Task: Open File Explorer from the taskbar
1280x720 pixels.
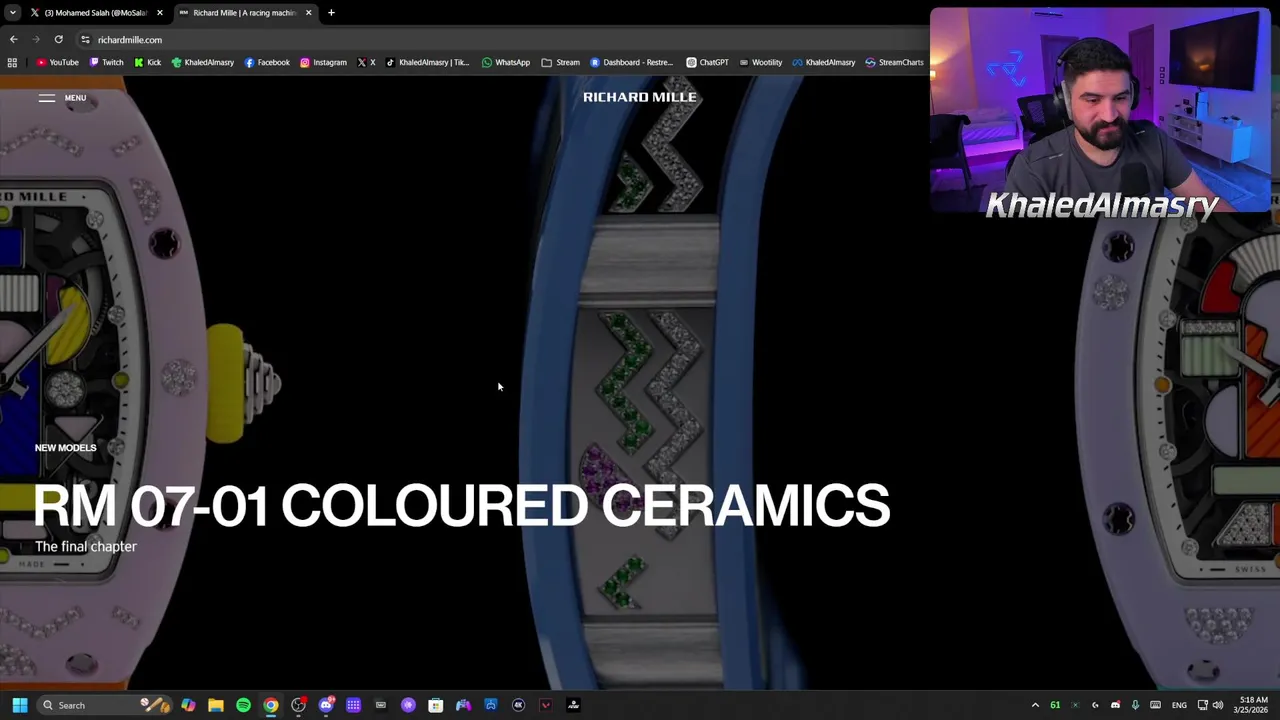Action: pyautogui.click(x=215, y=705)
